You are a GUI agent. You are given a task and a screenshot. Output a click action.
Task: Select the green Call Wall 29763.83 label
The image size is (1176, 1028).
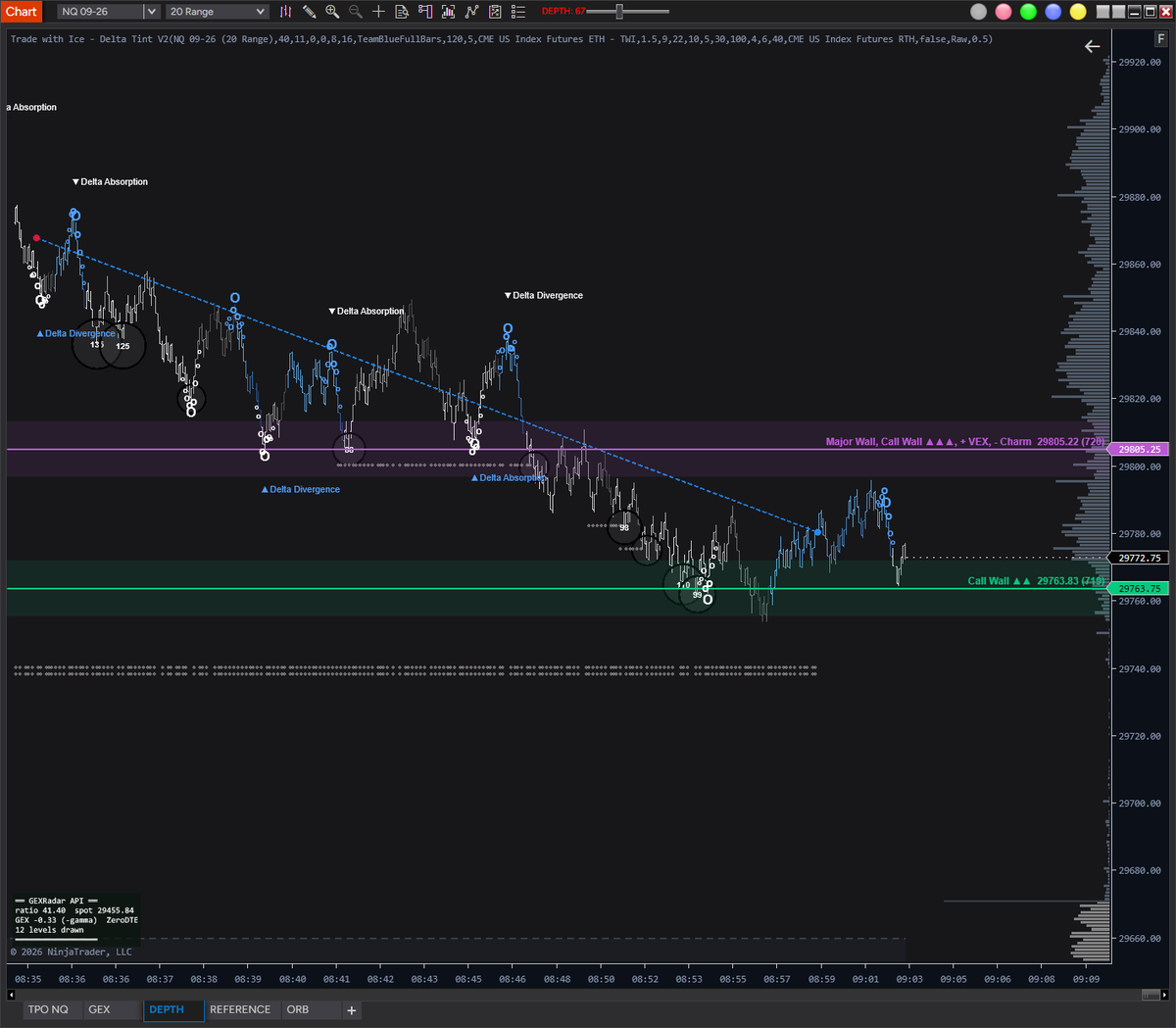tap(1037, 581)
